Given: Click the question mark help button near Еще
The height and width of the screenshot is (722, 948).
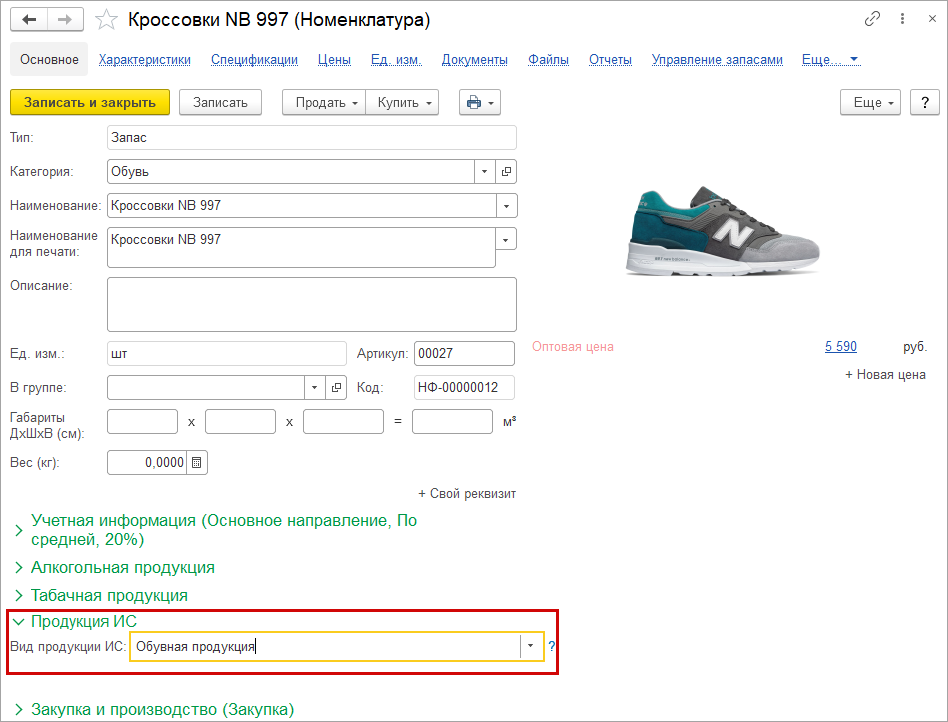Looking at the screenshot, I should 925,102.
